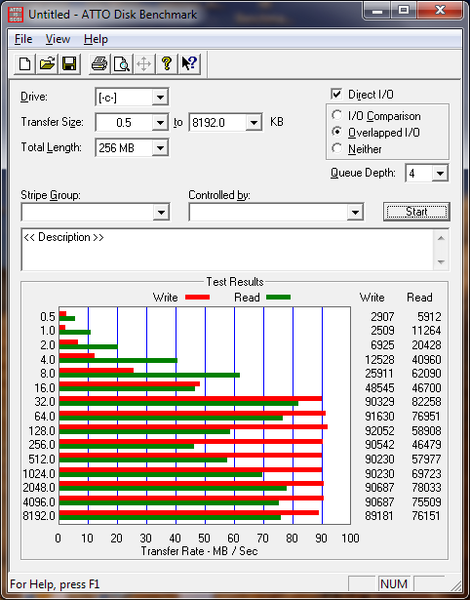Click Transfer Rate - MB / Sec axis label
The image size is (470, 600).
pyautogui.click(x=199, y=551)
